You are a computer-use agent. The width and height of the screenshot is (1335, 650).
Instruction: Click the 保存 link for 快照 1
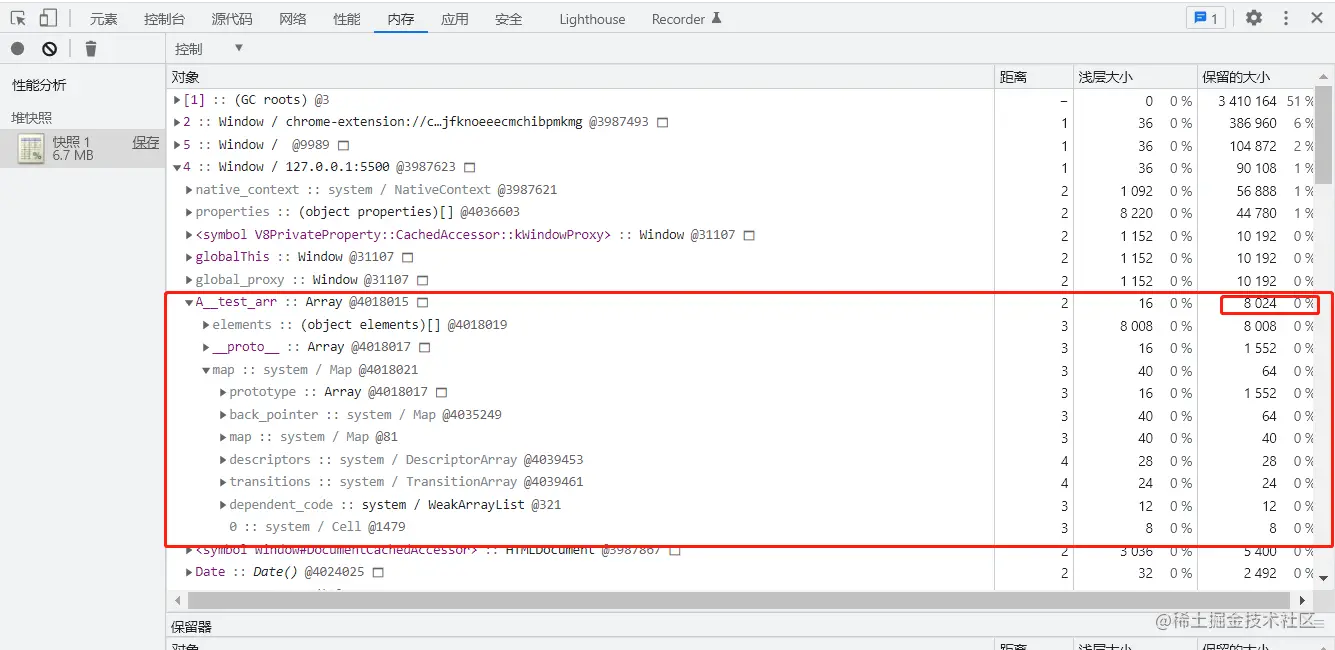pyautogui.click(x=146, y=142)
